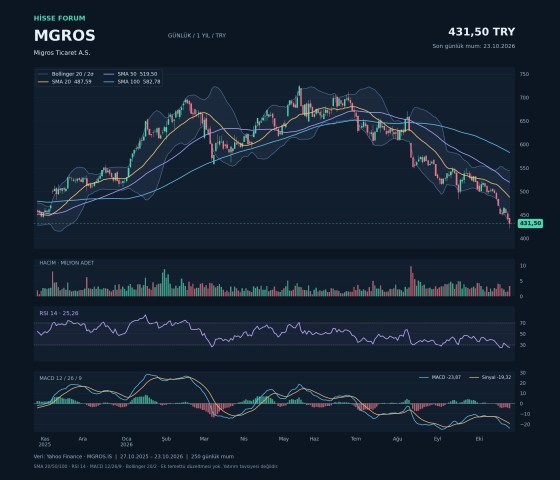Image resolution: width=560 pixels, height=480 pixels.
Task: Click the 750 price axis label
Action: (525, 74)
